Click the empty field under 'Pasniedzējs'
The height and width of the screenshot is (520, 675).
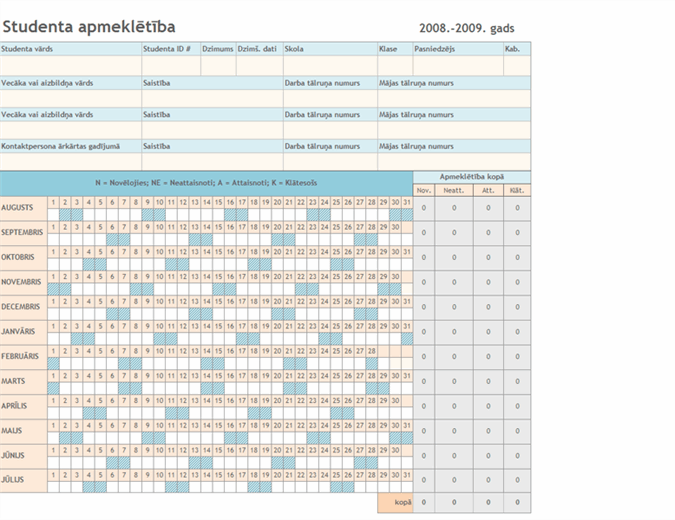[442, 66]
